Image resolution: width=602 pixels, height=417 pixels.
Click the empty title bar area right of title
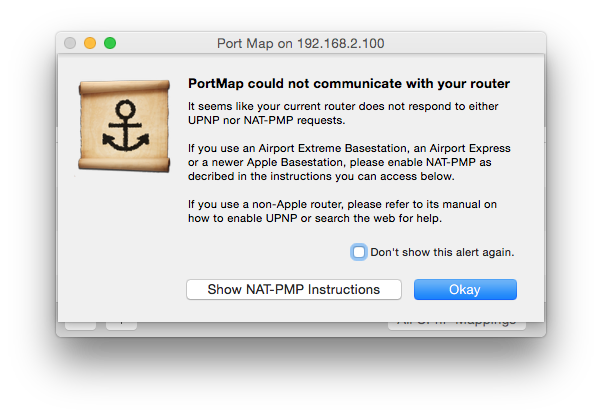[461, 43]
